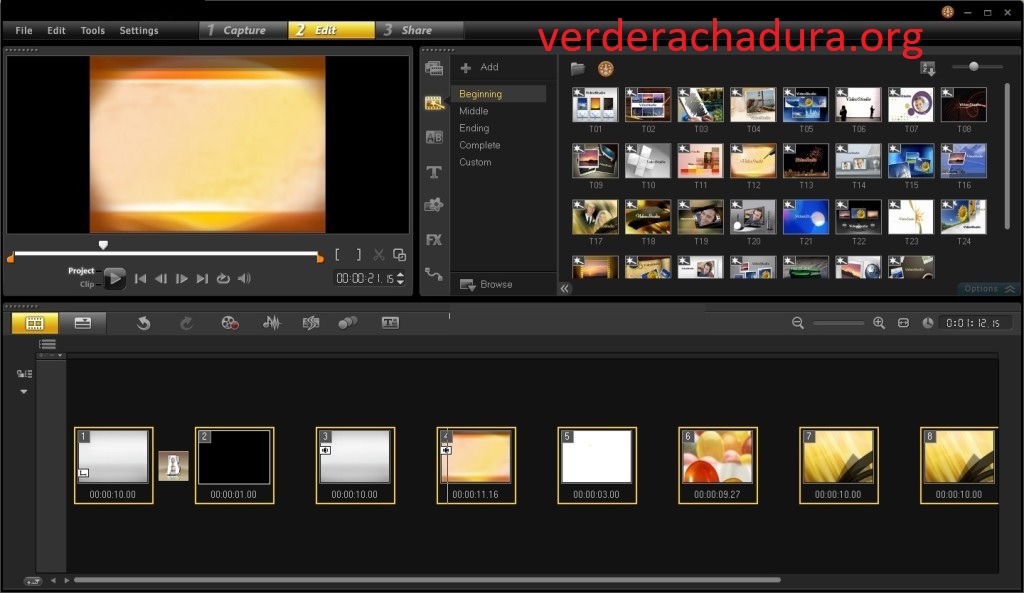Click the Undo arrow in timeline toolbar
Viewport: 1024px width, 593px height.
144,323
